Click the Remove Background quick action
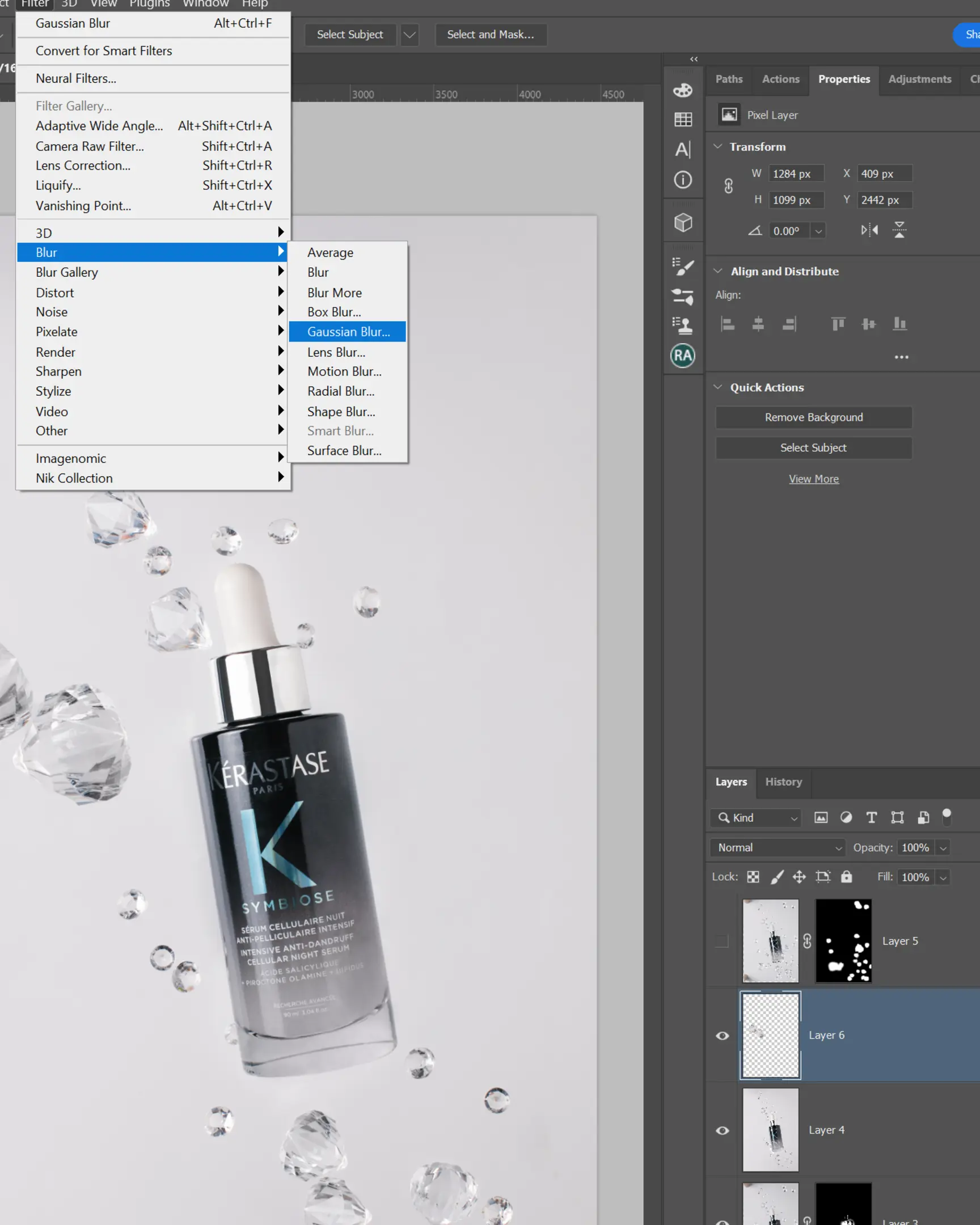The height and width of the screenshot is (1225, 980). point(813,417)
